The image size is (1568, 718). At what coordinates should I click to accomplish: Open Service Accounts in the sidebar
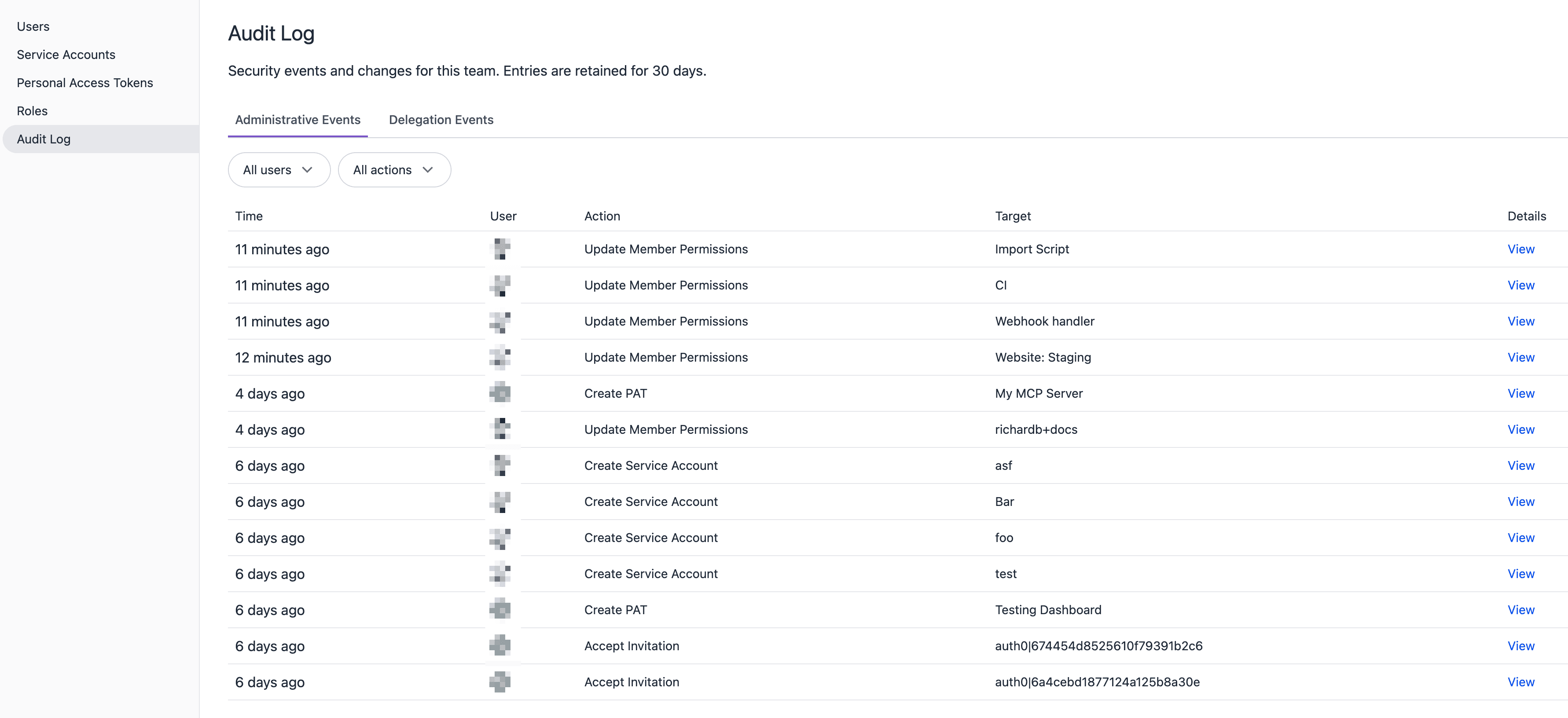66,55
